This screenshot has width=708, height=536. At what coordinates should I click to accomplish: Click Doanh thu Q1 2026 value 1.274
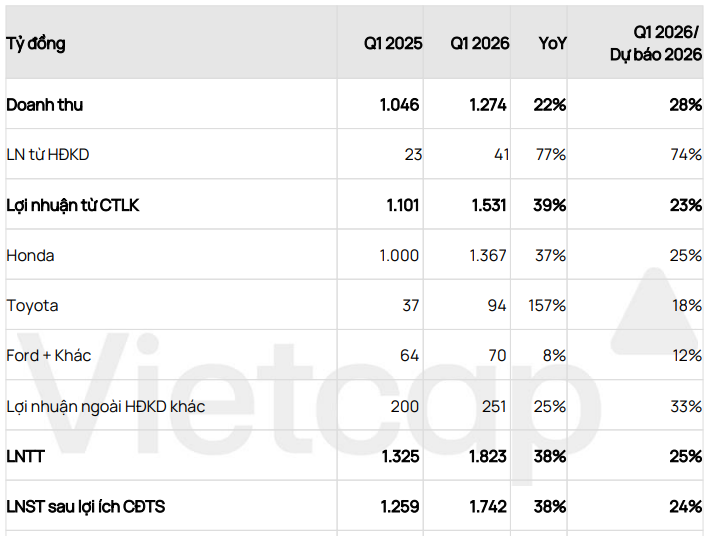488,105
